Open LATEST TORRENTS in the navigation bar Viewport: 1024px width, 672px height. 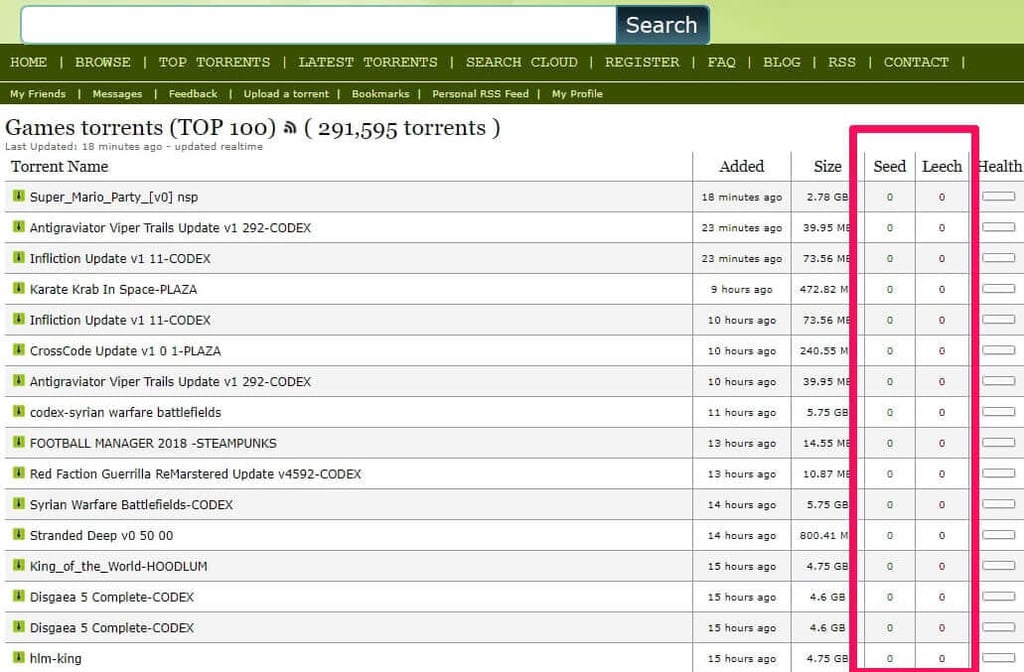point(368,62)
